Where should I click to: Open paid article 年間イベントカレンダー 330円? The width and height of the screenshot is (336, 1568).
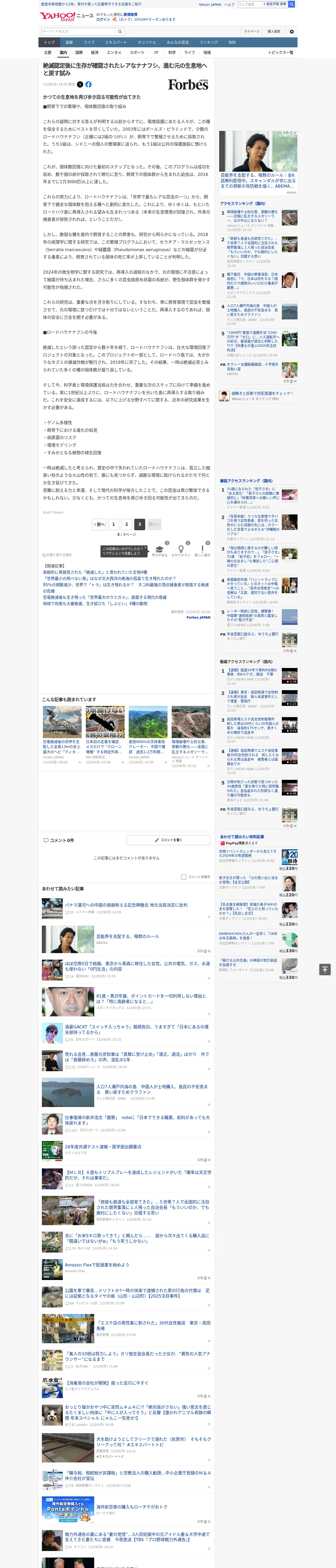[248, 854]
